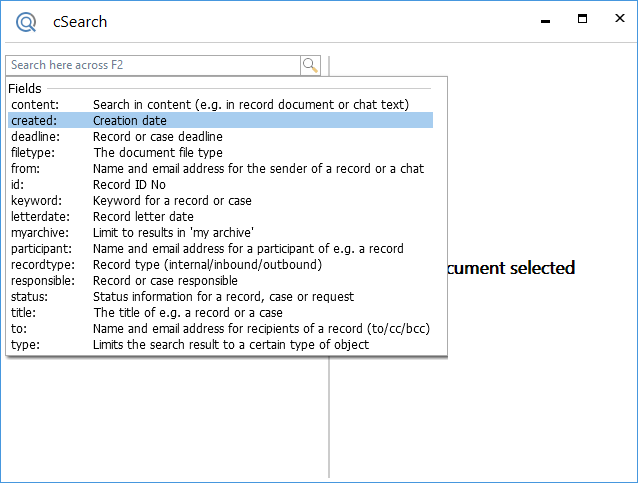Select the 'to:' recipients field option
This screenshot has width=638, height=483.
click(x=220, y=328)
